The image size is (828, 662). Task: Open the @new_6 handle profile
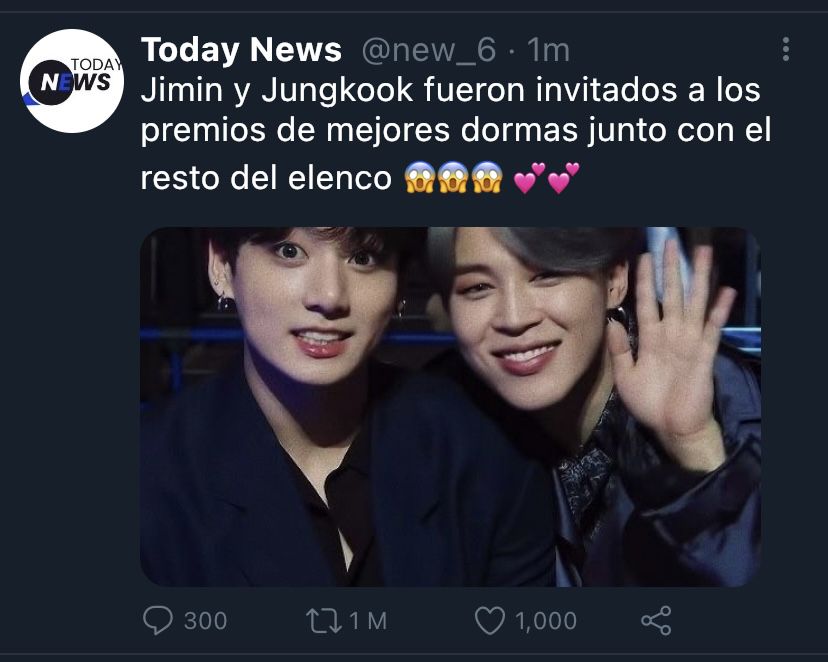pyautogui.click(x=429, y=50)
